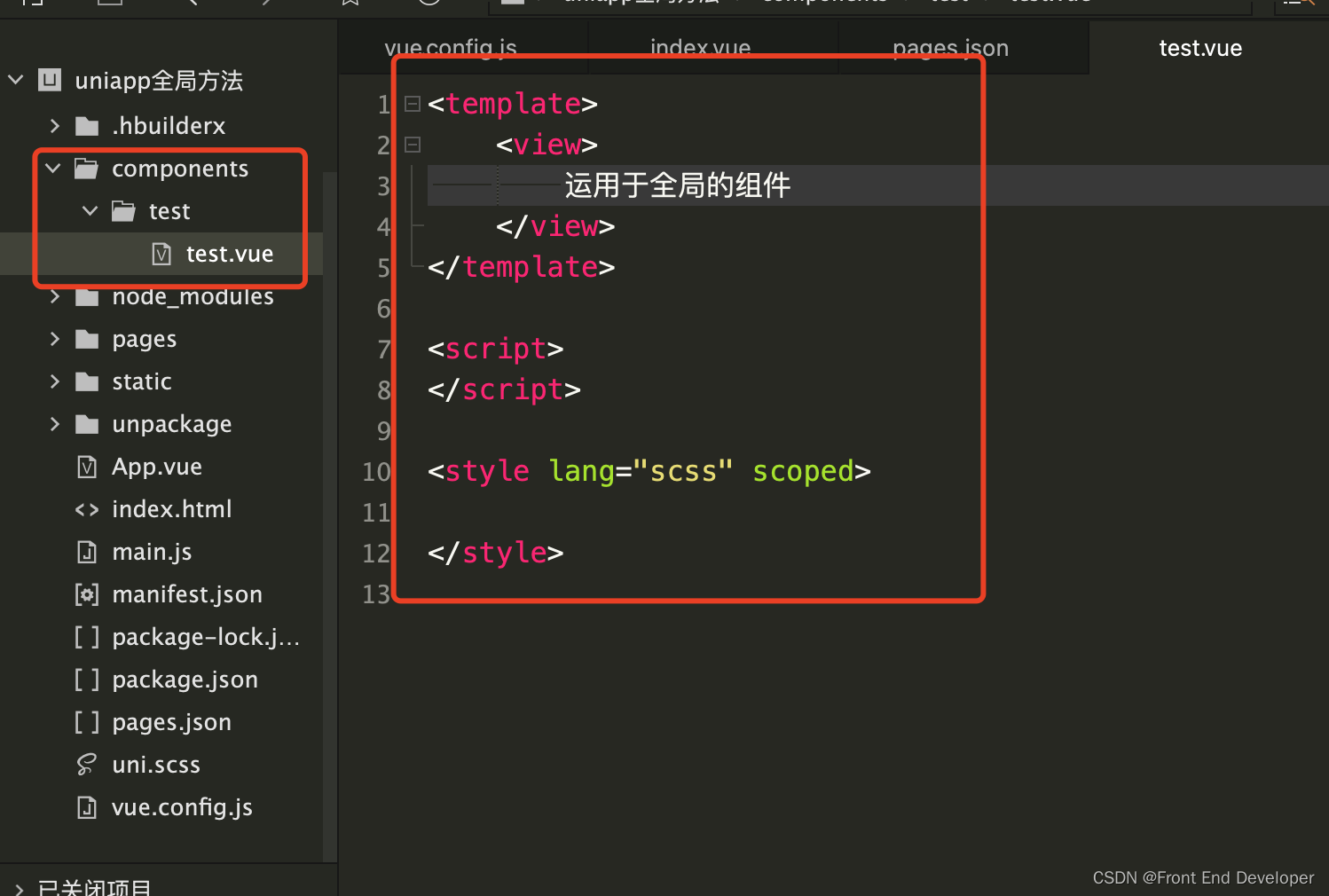Click the test.vue file icon in tree

coord(161,255)
